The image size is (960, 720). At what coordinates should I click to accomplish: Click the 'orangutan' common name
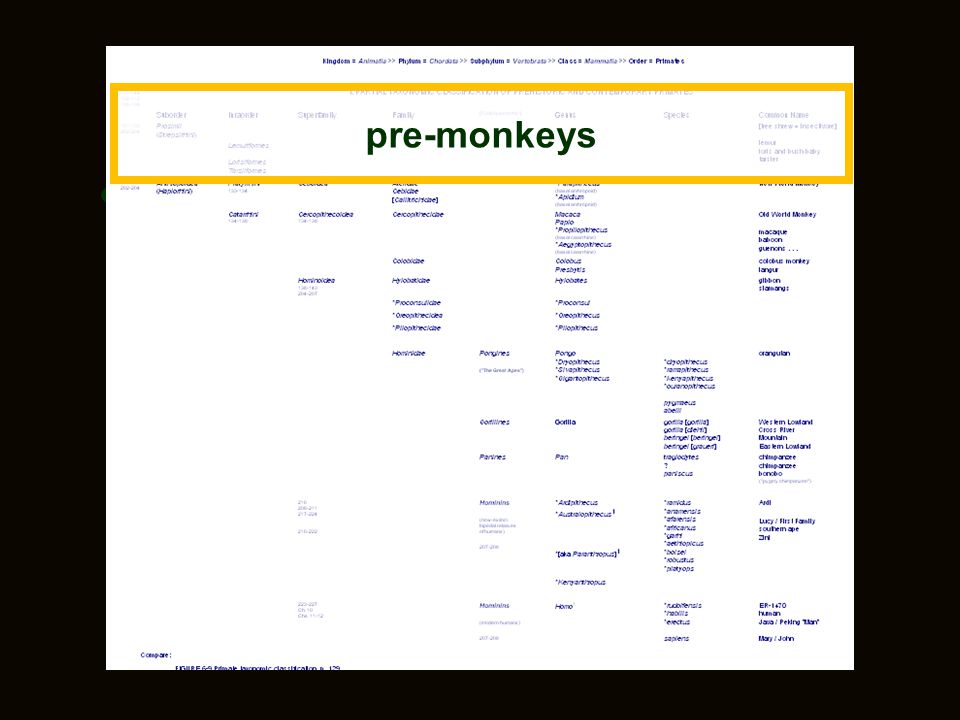point(774,353)
